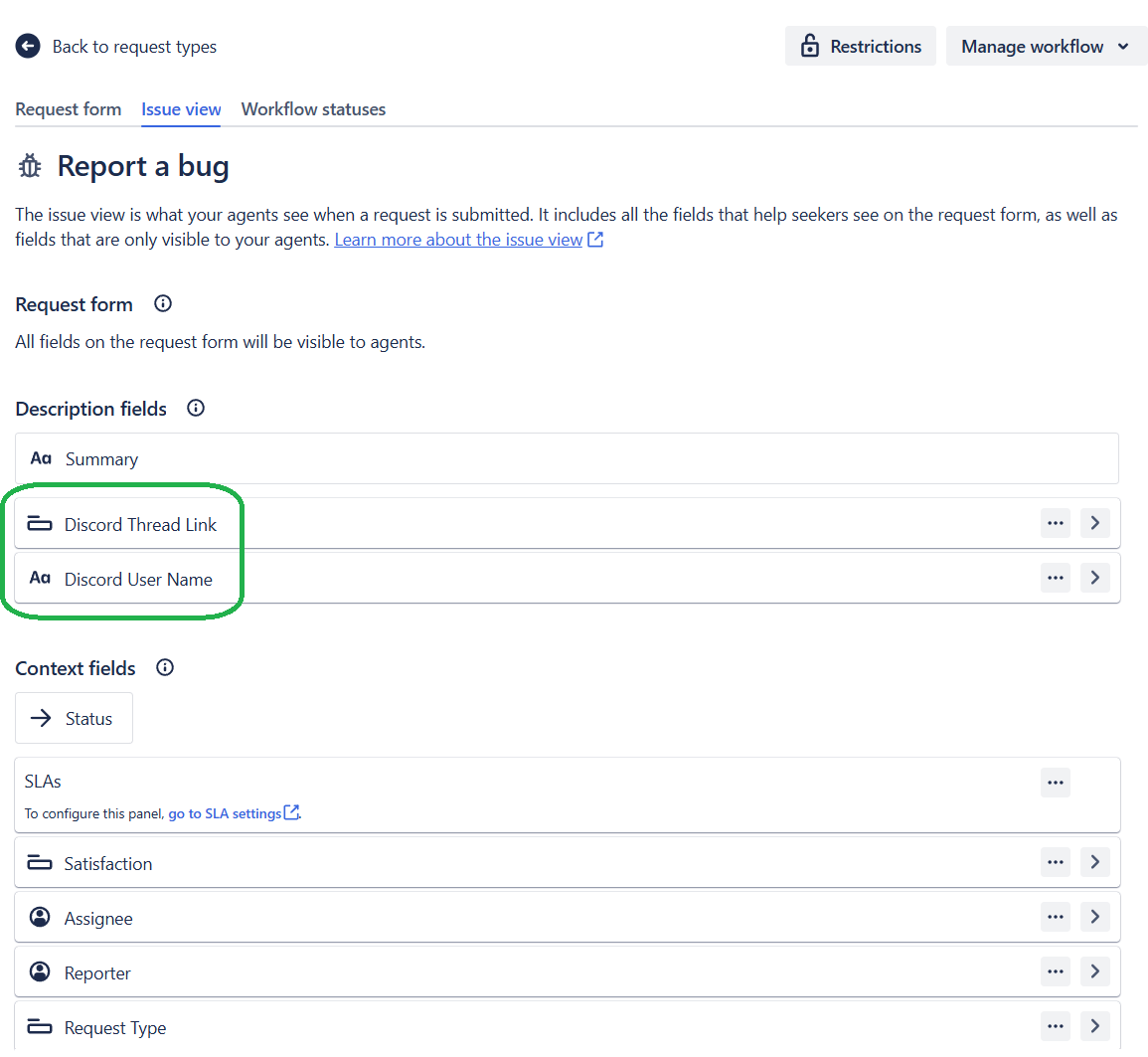The width and height of the screenshot is (1148, 1057).
Task: Switch to the Workflow statuses tab
Action: tap(313, 109)
